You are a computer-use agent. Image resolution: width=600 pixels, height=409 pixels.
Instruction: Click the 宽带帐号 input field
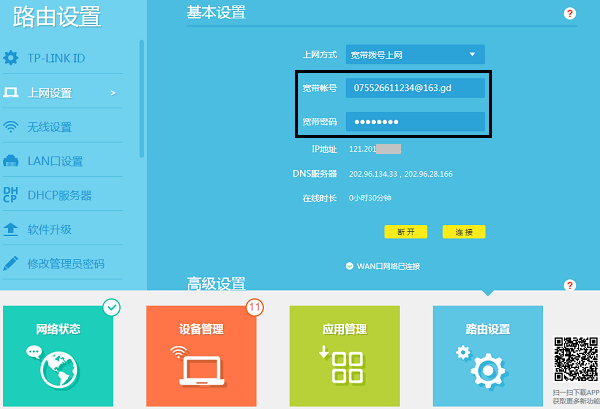tap(415, 88)
